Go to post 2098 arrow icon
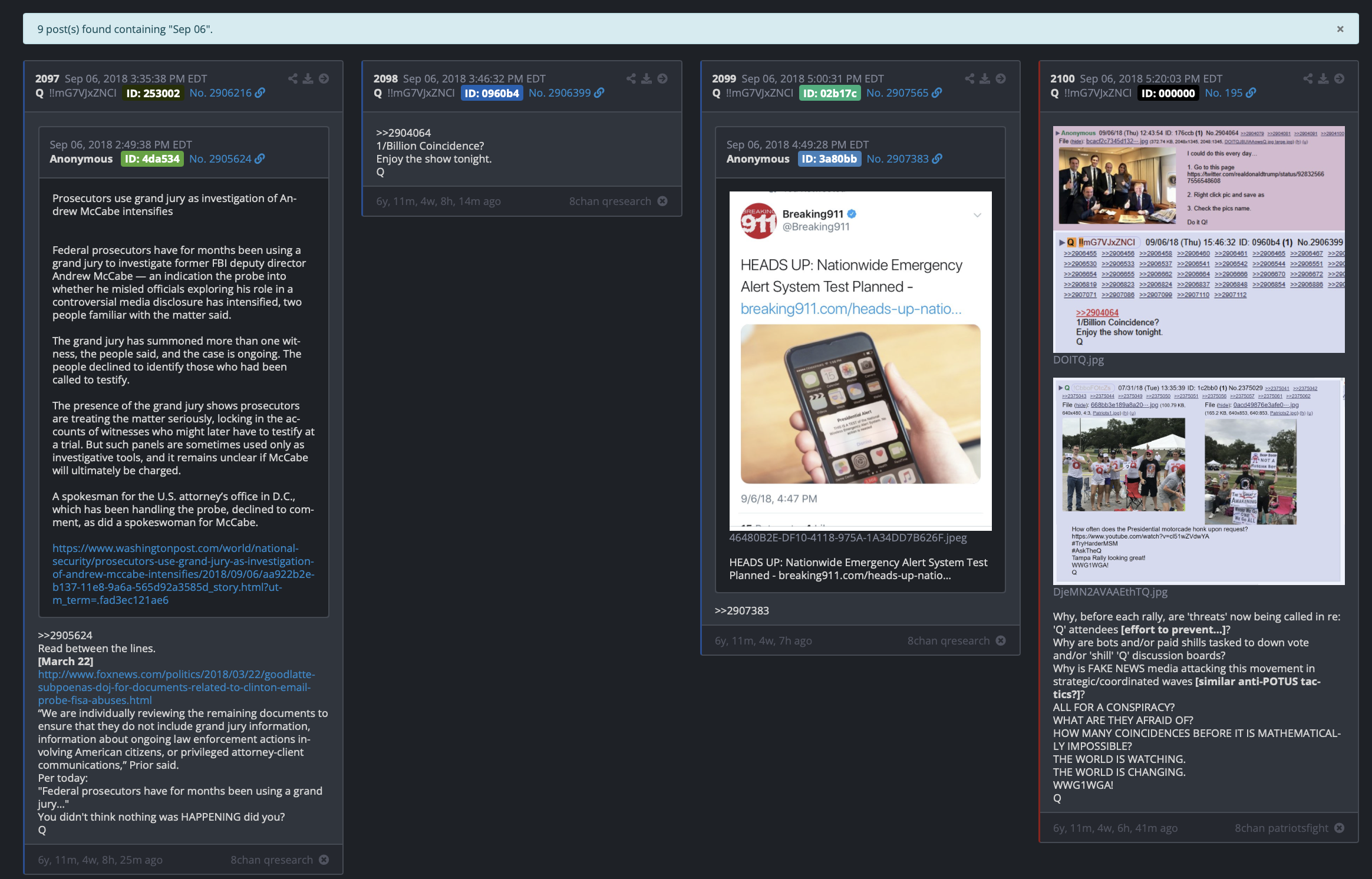 [662, 78]
